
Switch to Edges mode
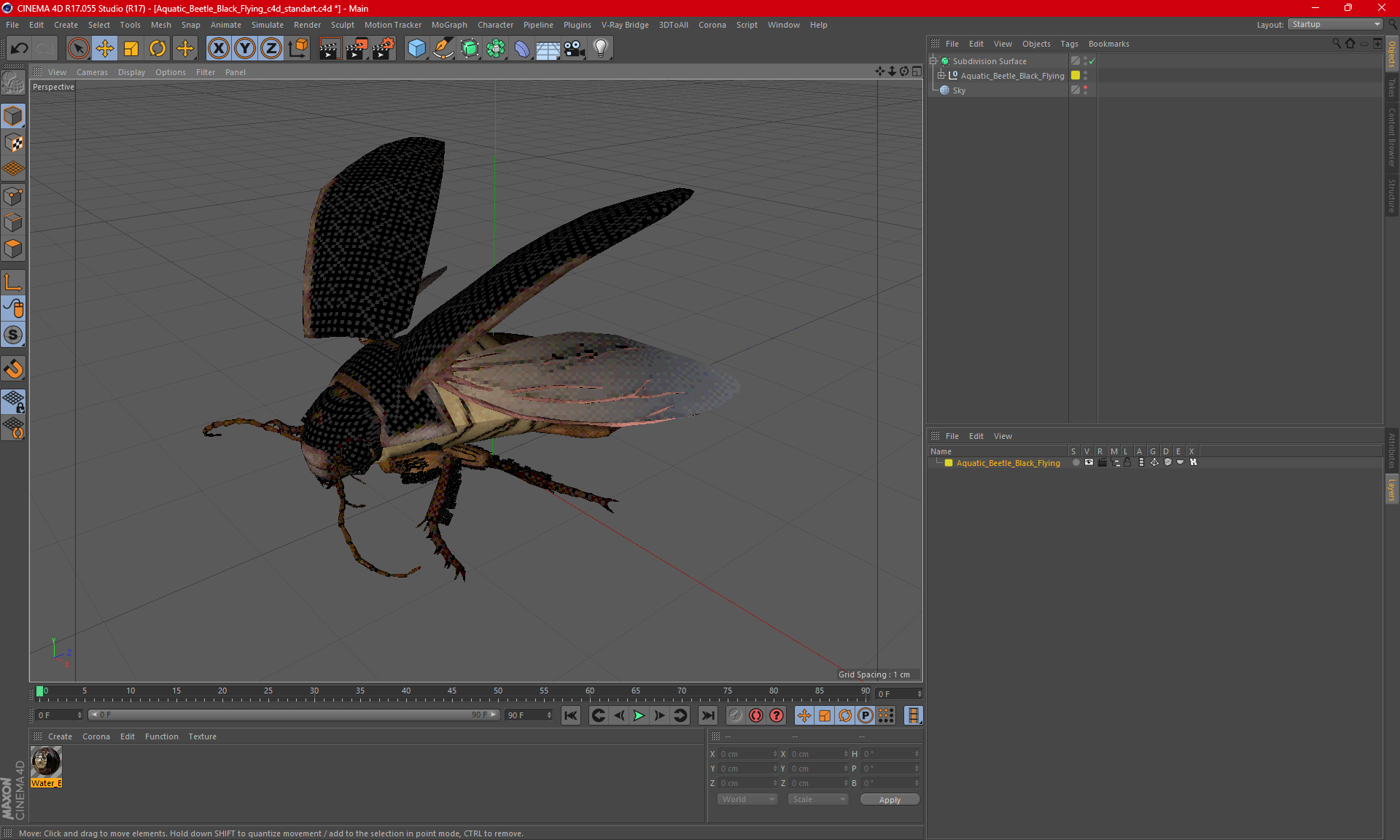tap(13, 222)
